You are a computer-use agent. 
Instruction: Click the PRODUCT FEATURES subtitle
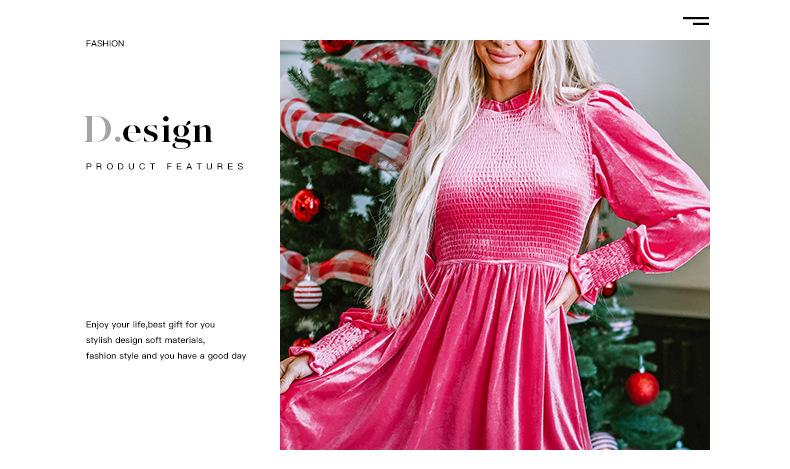[x=165, y=166]
